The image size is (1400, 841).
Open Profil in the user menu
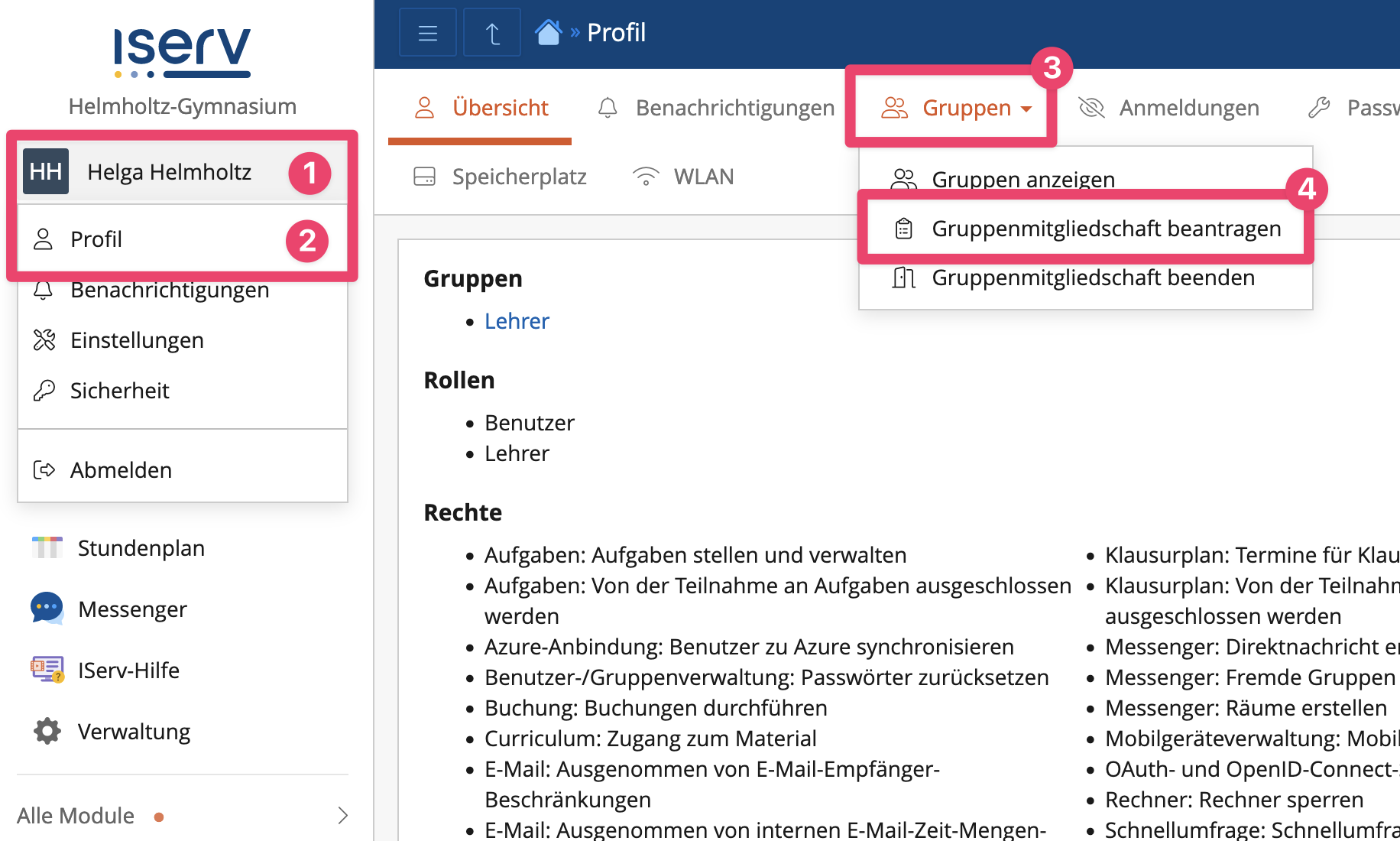click(x=96, y=239)
